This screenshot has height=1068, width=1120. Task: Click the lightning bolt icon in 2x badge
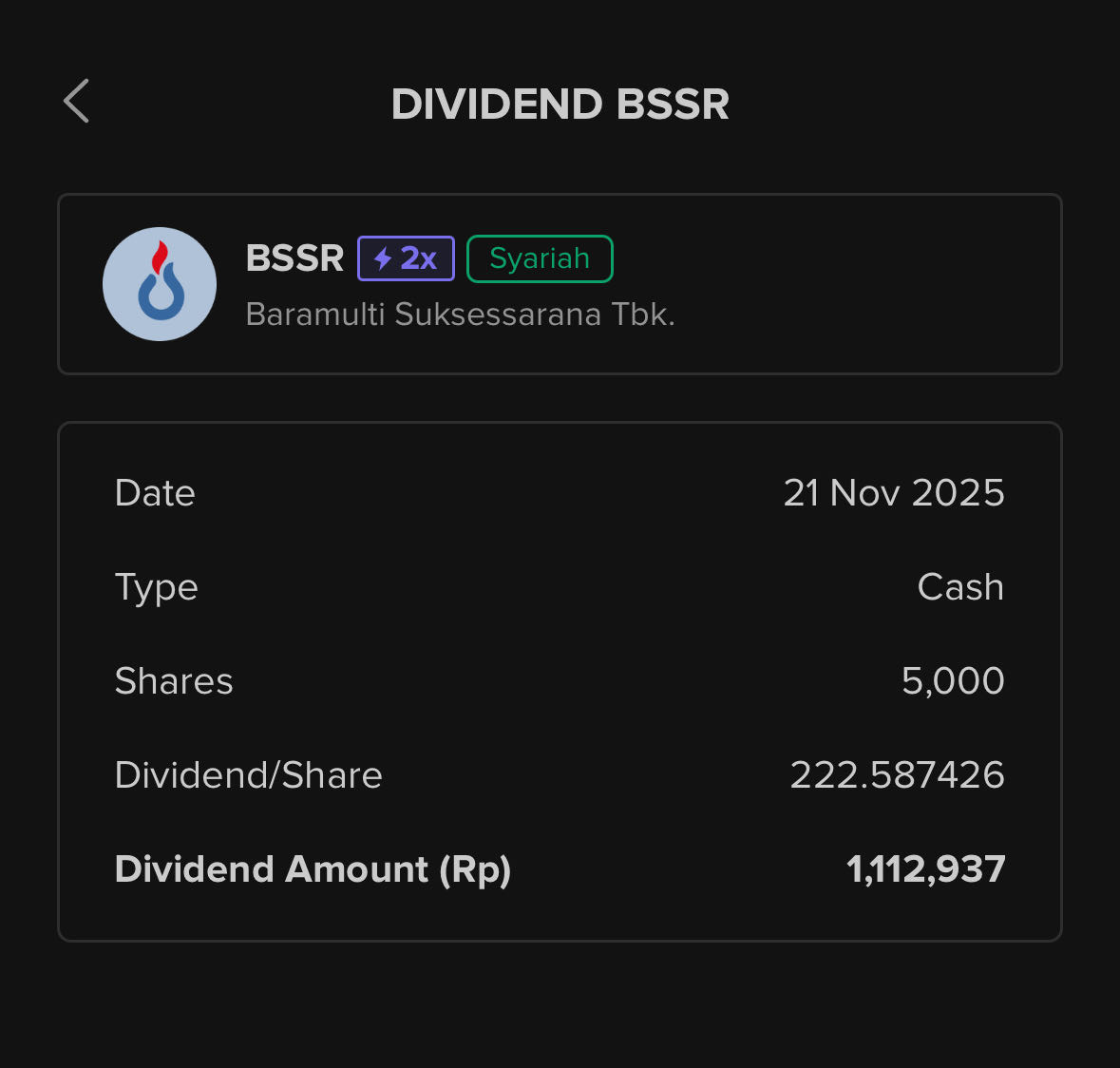383,258
